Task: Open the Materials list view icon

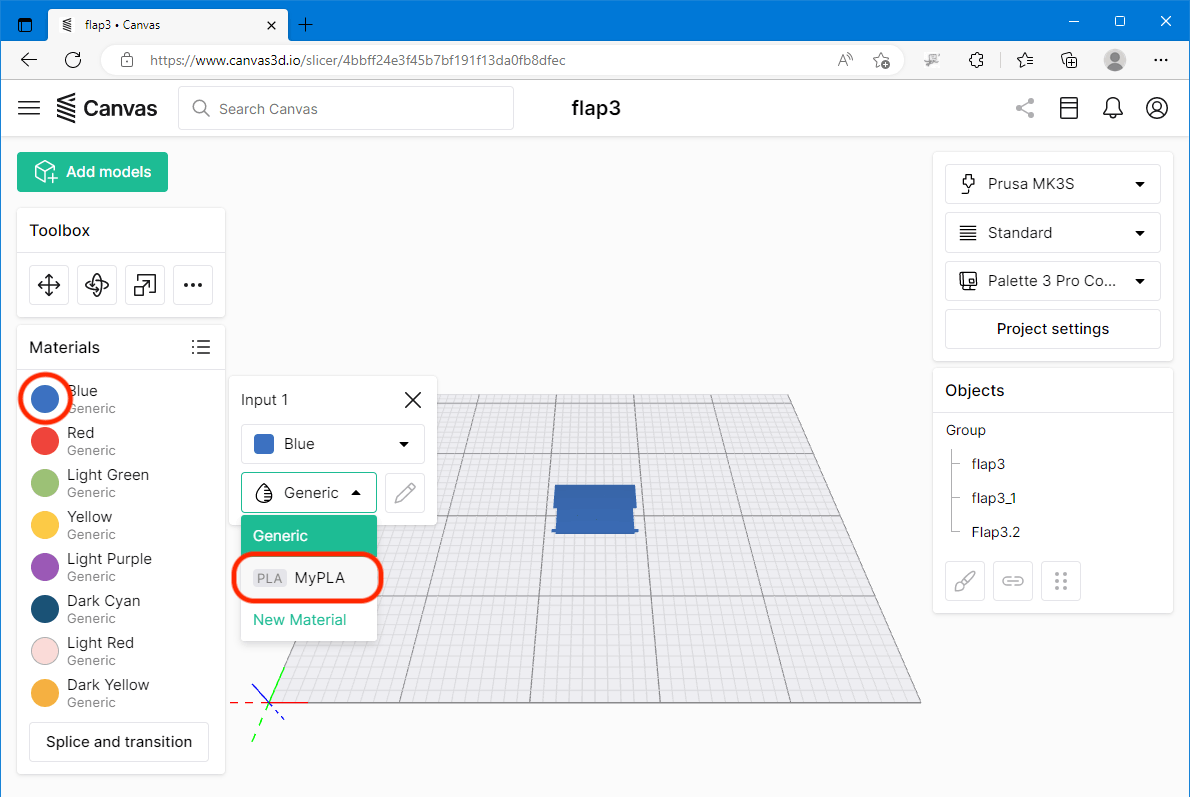Action: (x=200, y=347)
